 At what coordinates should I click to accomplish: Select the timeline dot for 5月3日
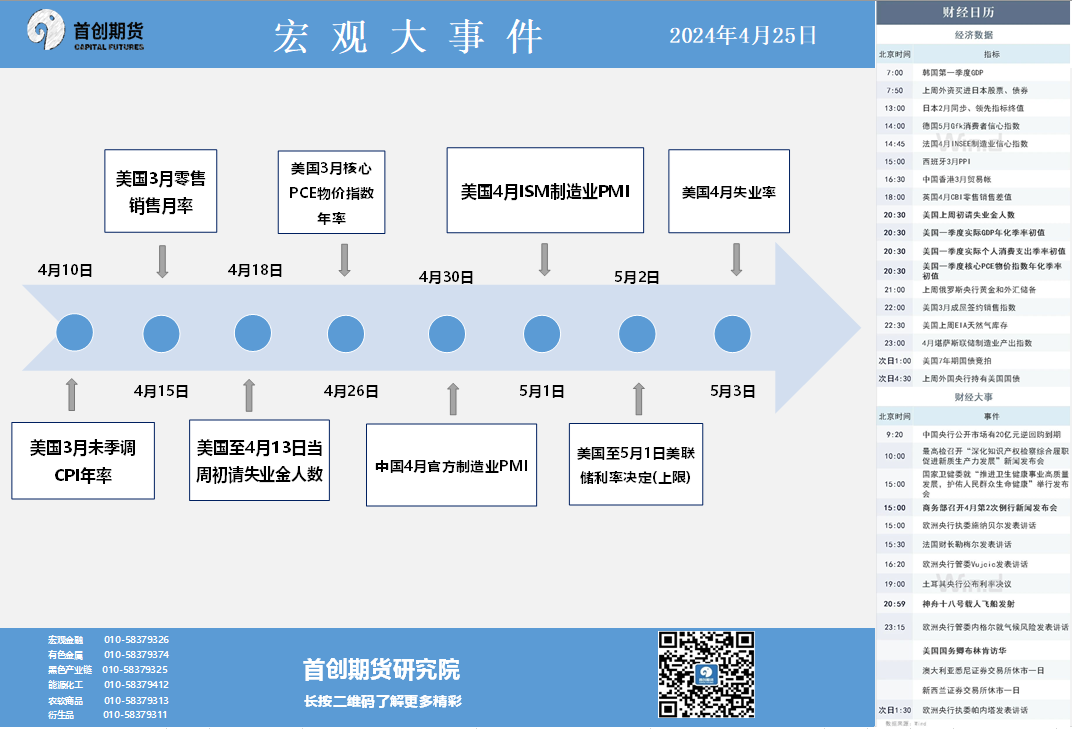click(x=732, y=334)
